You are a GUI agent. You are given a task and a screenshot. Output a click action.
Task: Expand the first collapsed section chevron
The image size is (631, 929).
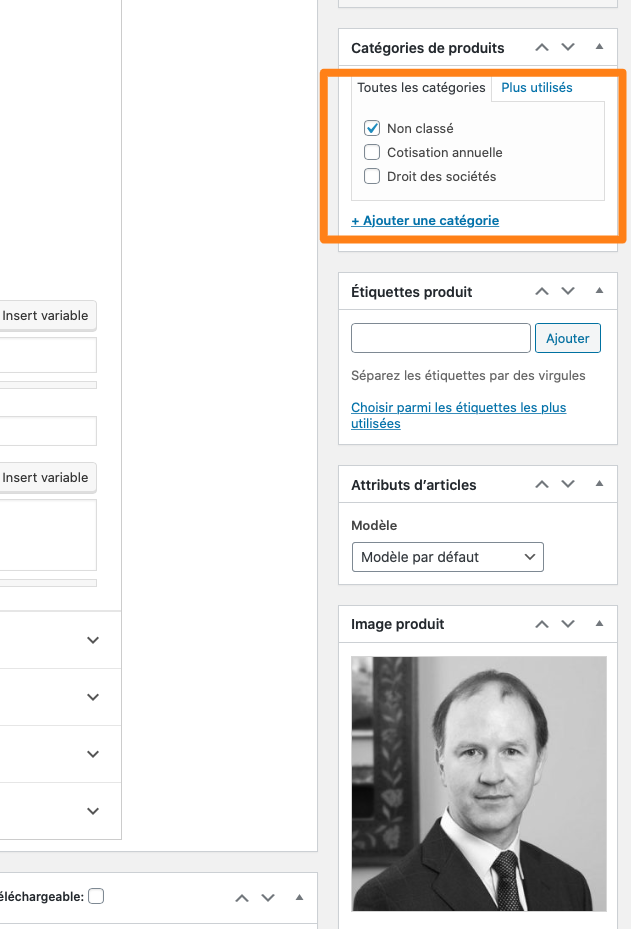tap(93, 640)
